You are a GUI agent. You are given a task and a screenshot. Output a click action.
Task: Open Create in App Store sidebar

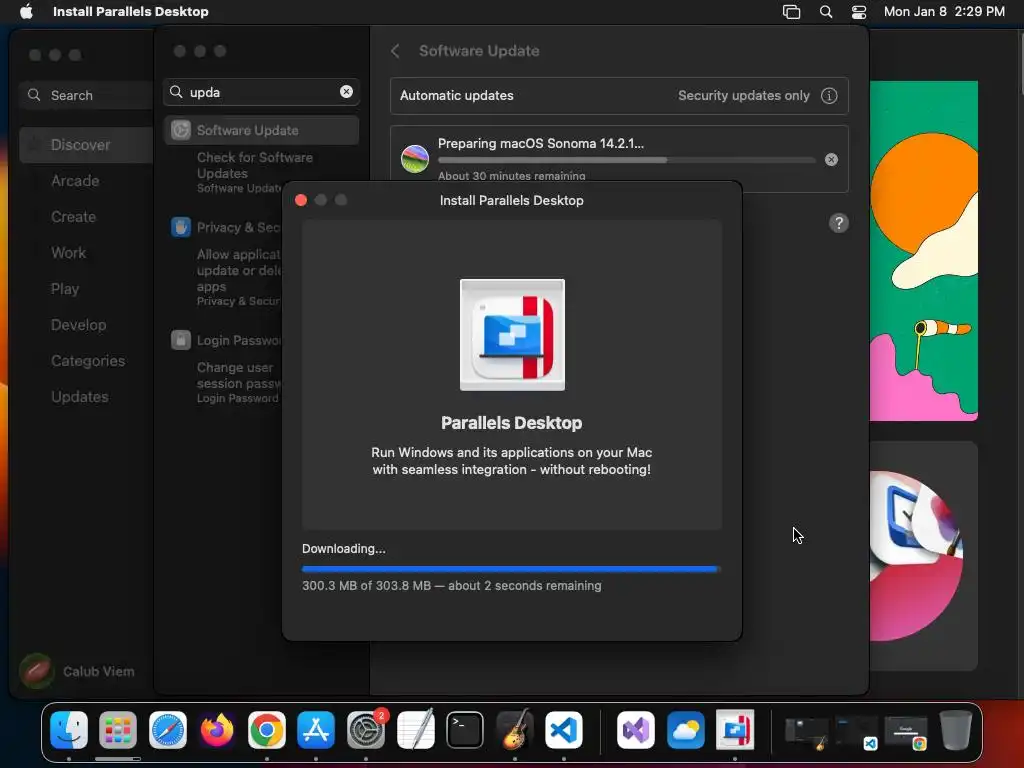(73, 217)
